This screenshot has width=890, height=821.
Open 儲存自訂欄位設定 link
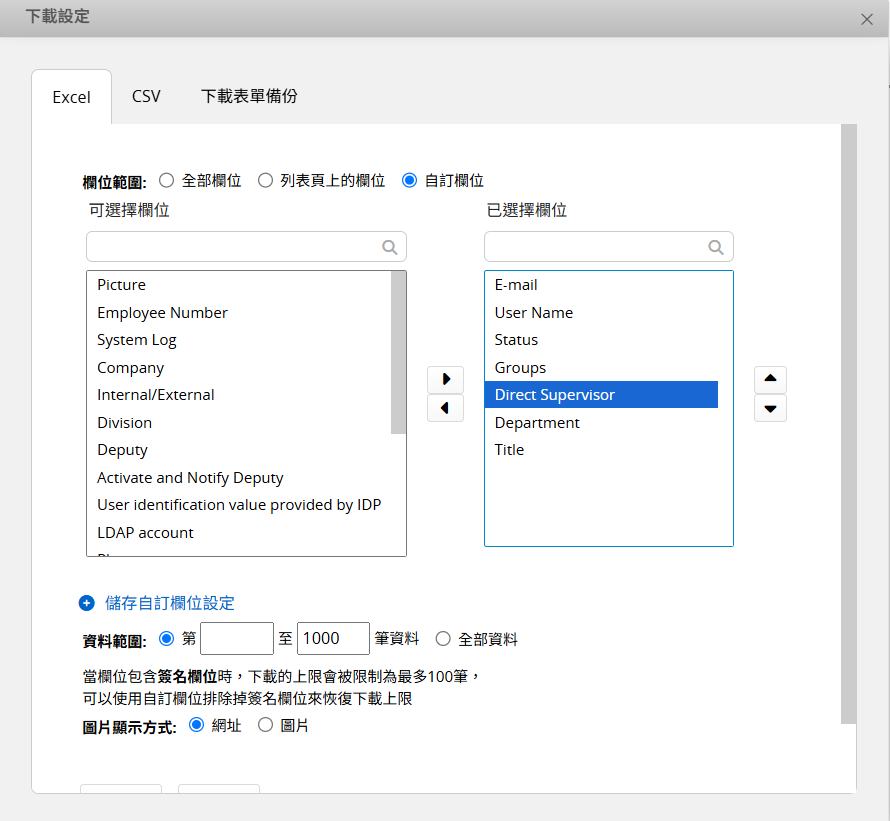coord(170,603)
